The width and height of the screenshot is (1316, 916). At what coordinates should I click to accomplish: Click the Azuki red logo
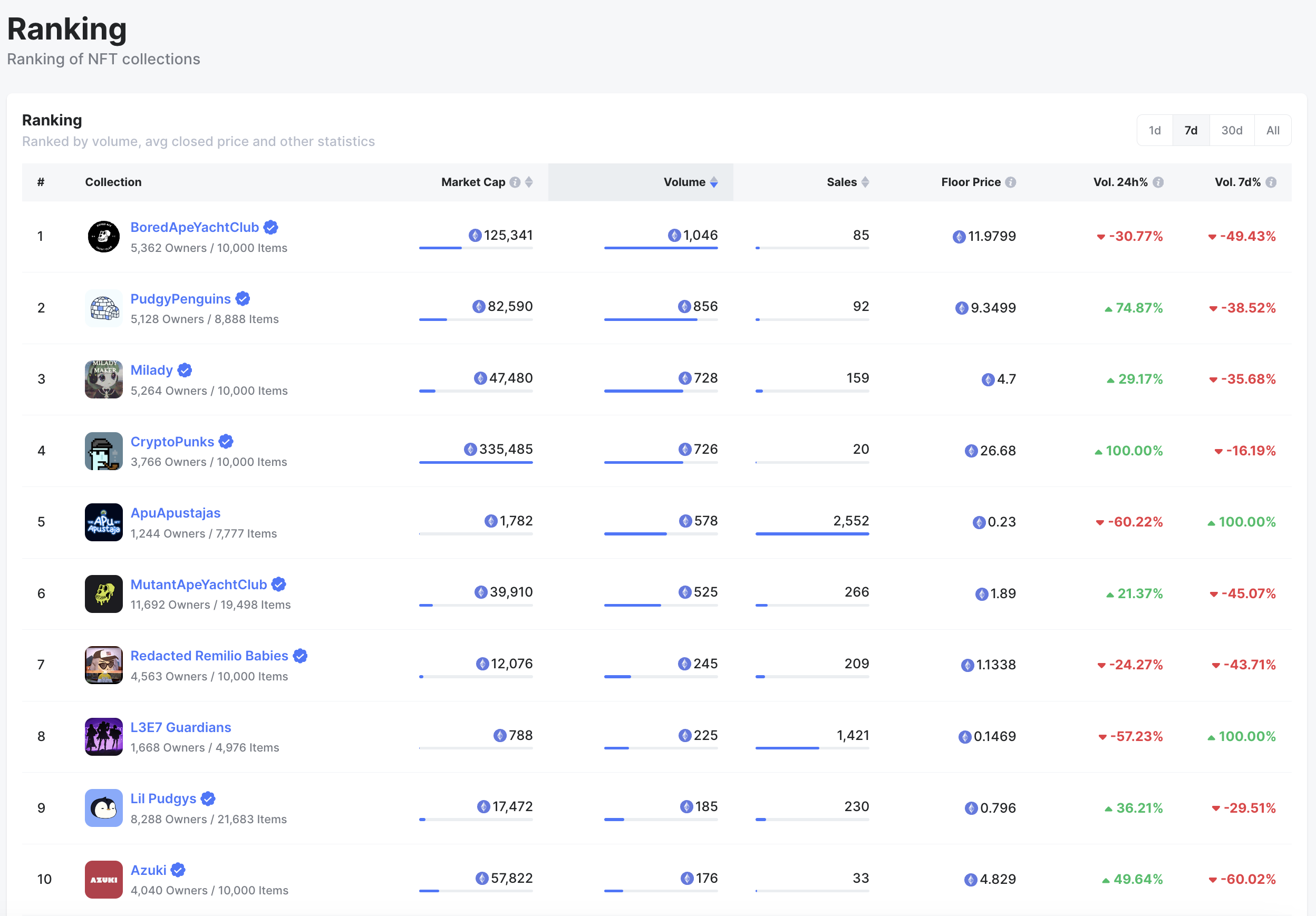click(x=104, y=879)
